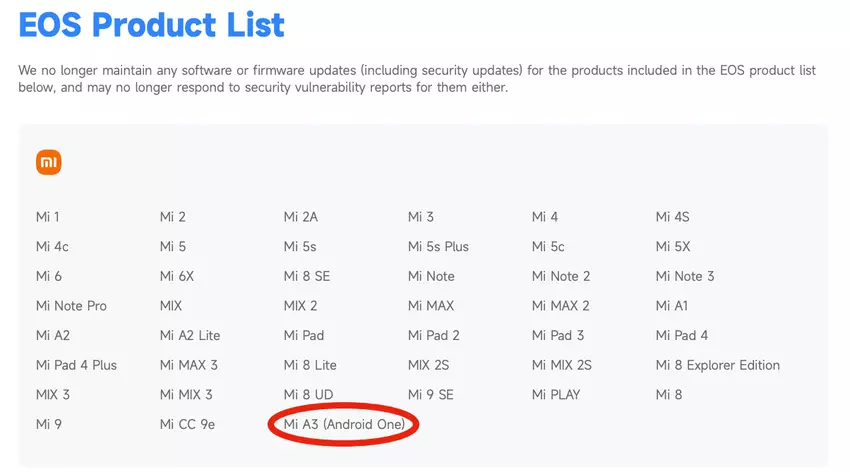Select the Mi 5c entry
Viewport: 850px width, 472px height.
click(548, 247)
